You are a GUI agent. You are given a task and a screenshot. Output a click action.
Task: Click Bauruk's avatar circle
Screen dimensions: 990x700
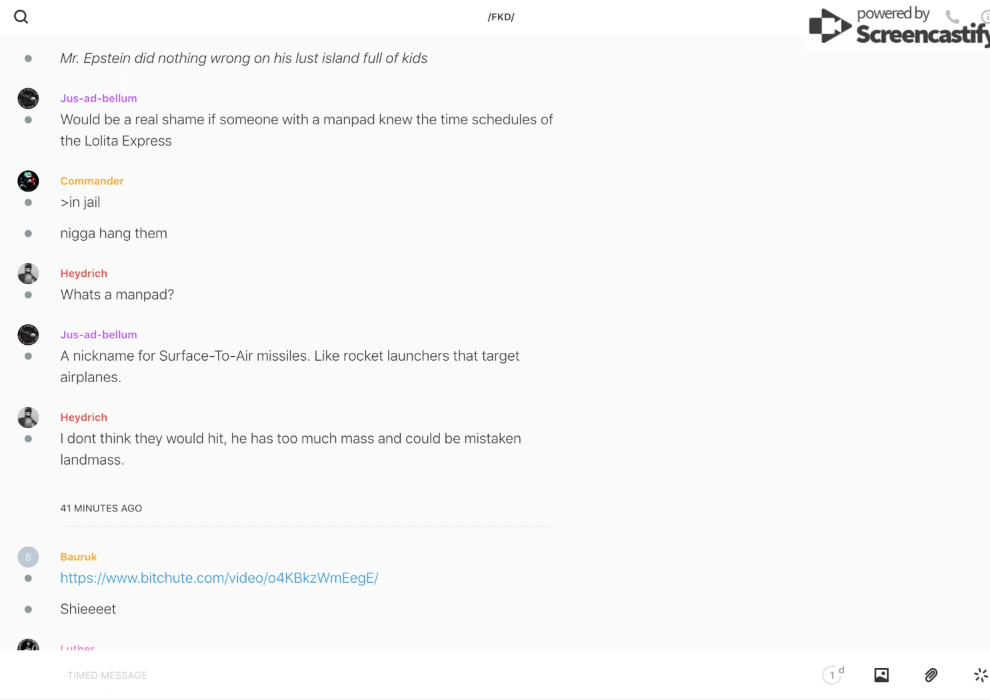(x=28, y=557)
